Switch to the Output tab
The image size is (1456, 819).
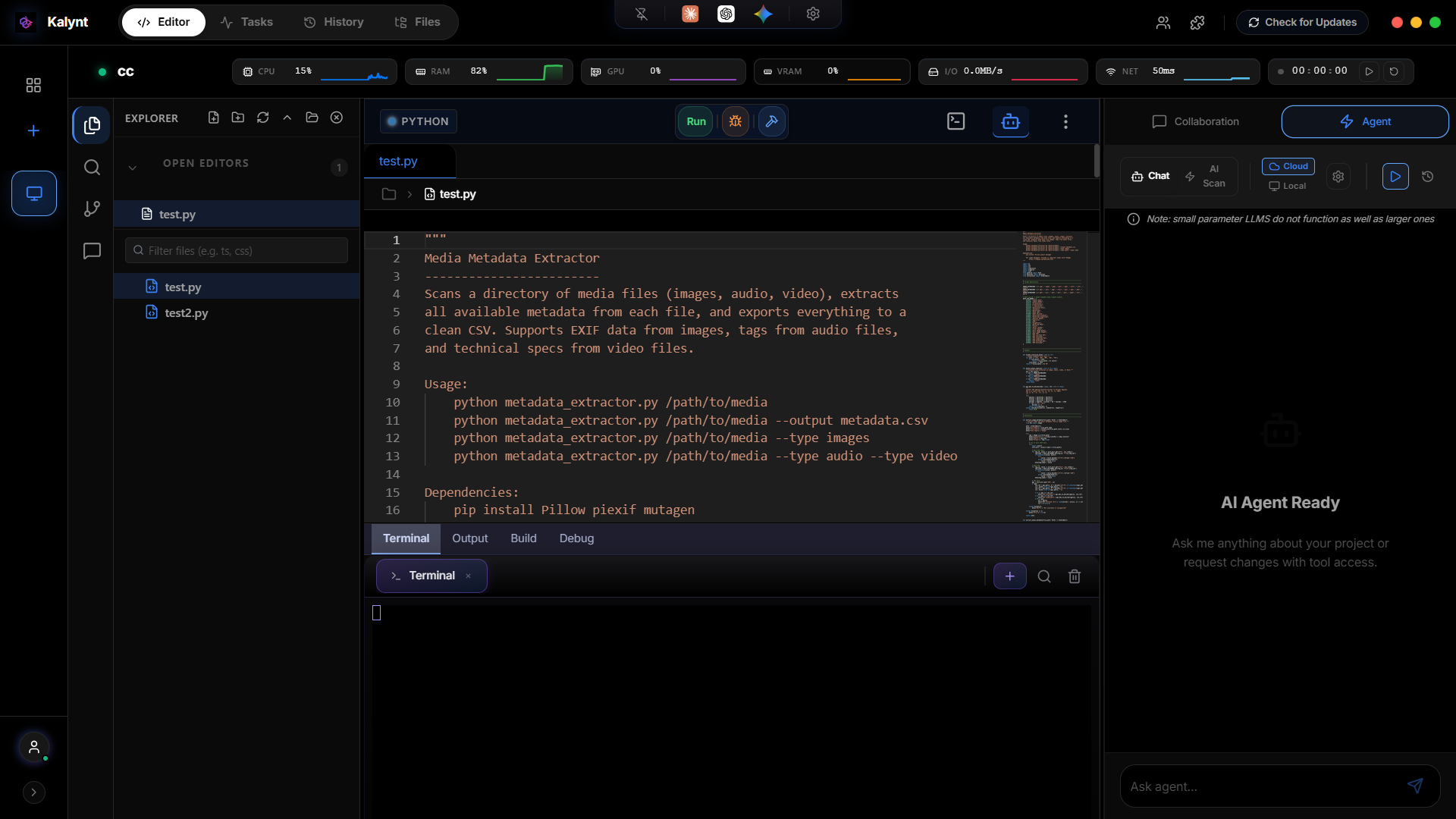469,538
